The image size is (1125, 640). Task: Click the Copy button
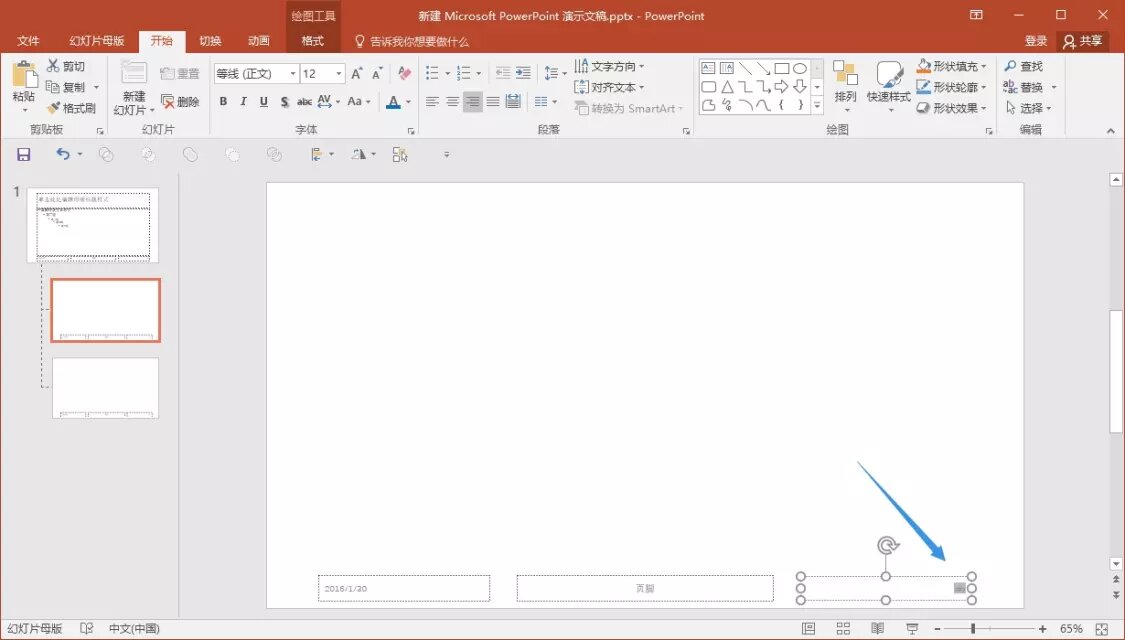coord(65,87)
